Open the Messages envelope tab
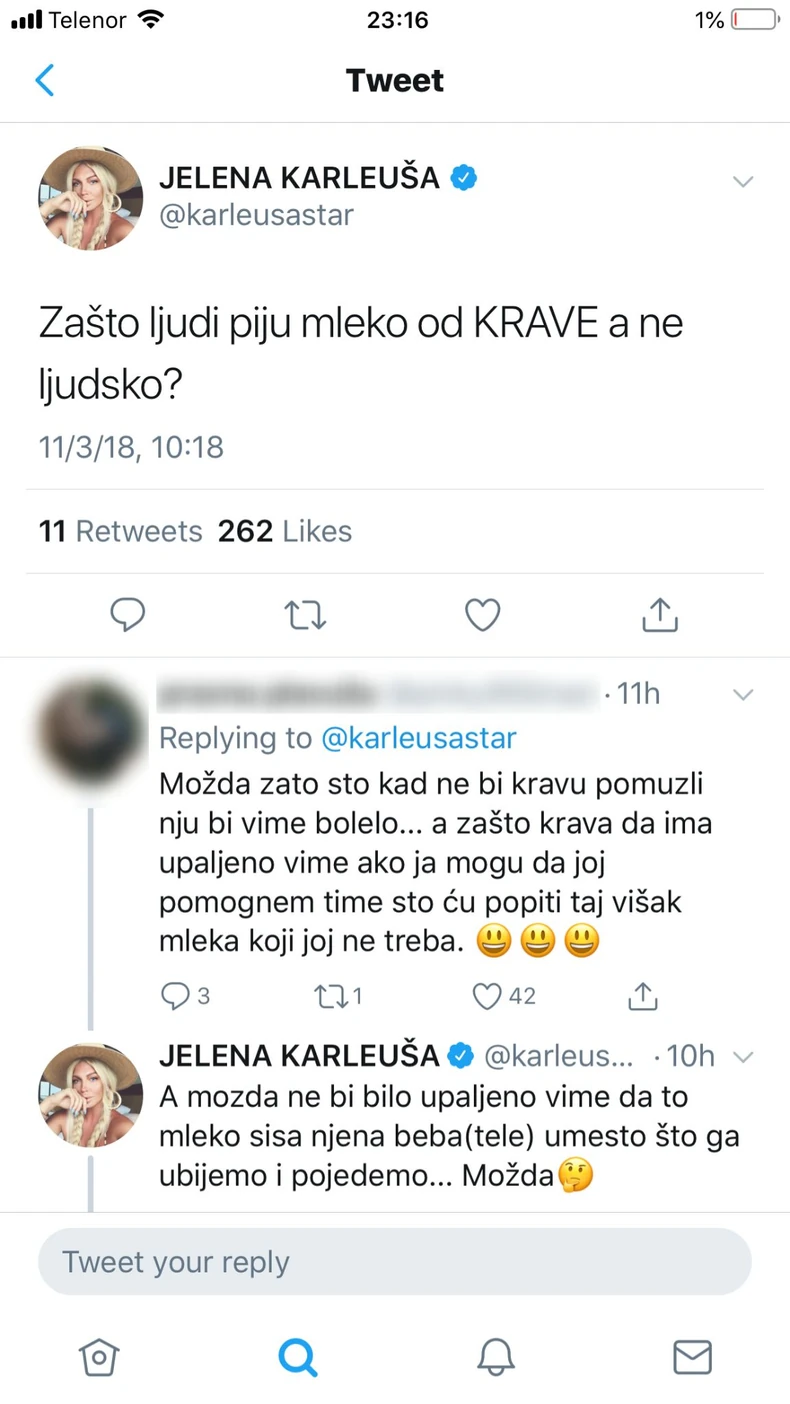Viewport: 790px width, 1404px height. tap(692, 1357)
